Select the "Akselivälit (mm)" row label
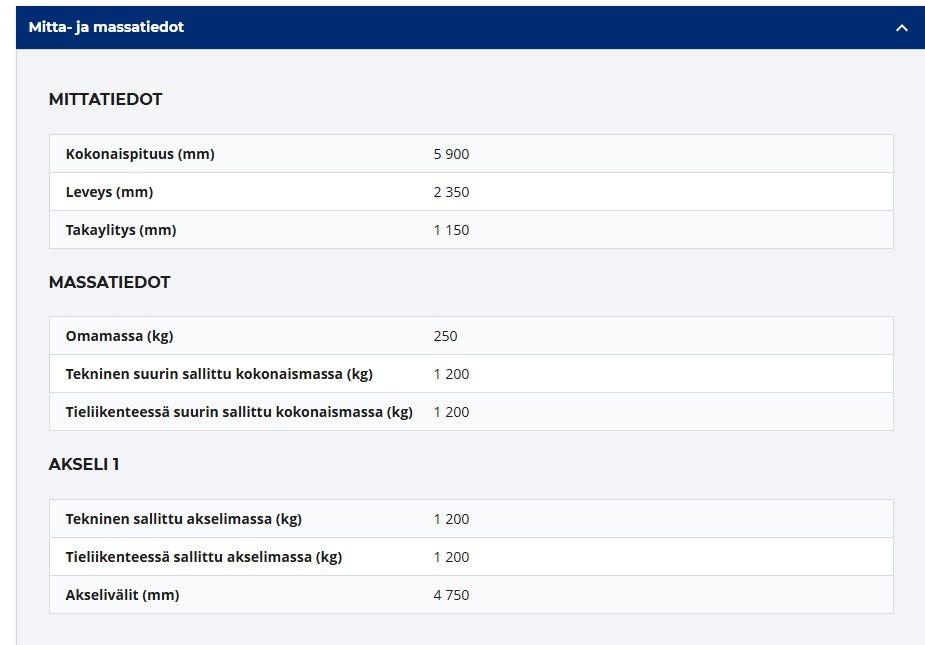This screenshot has height=645, width=925. click(x=123, y=595)
